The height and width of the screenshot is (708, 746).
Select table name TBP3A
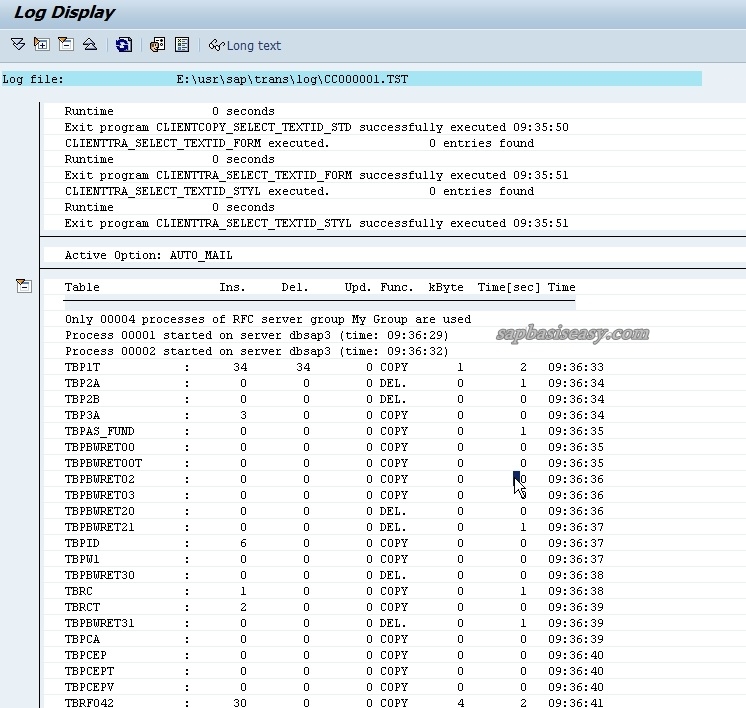(x=82, y=415)
